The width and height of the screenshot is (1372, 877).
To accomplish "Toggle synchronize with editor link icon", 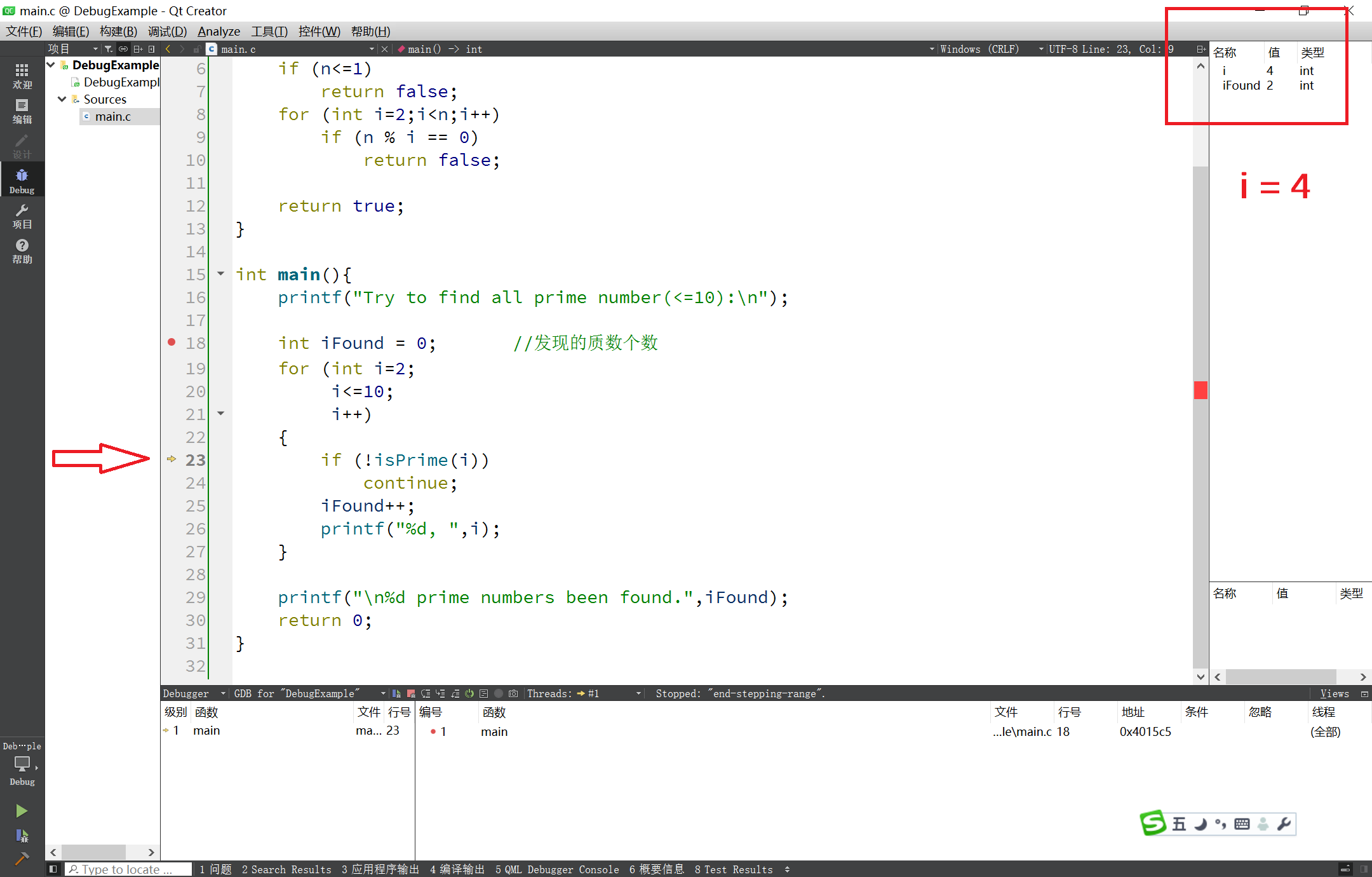I will (123, 49).
